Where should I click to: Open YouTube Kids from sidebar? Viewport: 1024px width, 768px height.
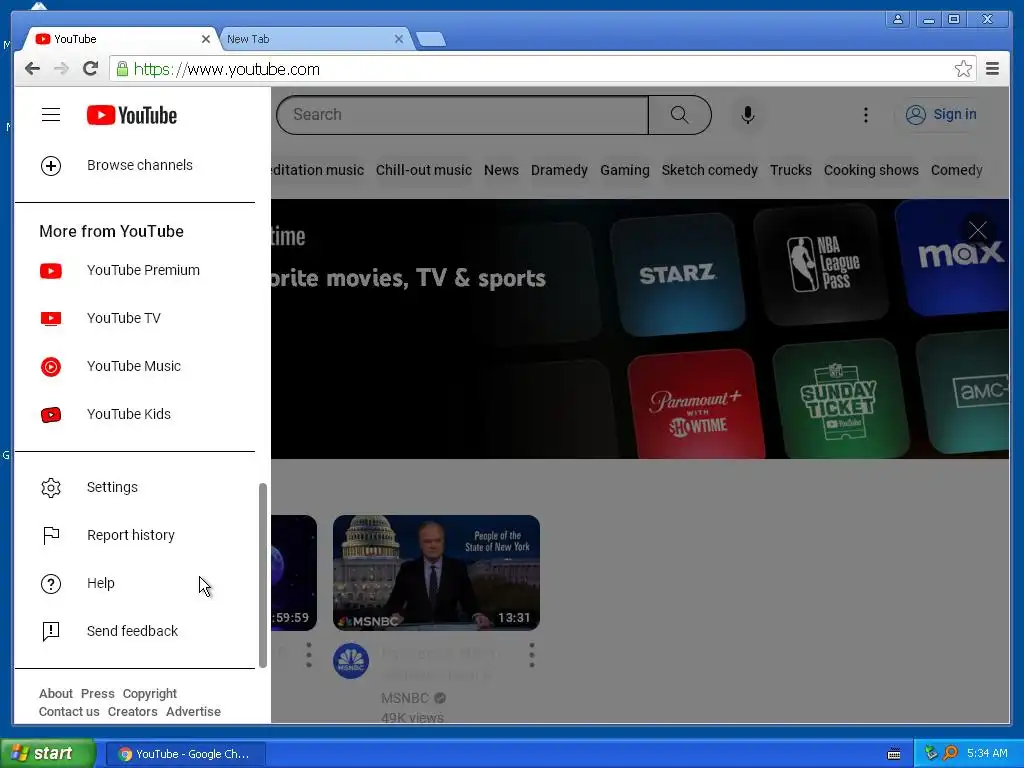pyautogui.click(x=135, y=414)
